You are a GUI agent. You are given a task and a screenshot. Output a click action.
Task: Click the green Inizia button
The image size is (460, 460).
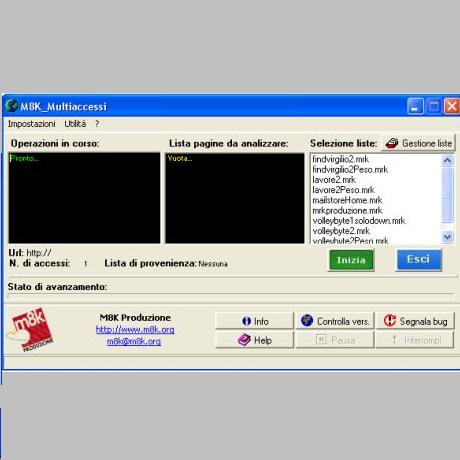click(x=351, y=260)
